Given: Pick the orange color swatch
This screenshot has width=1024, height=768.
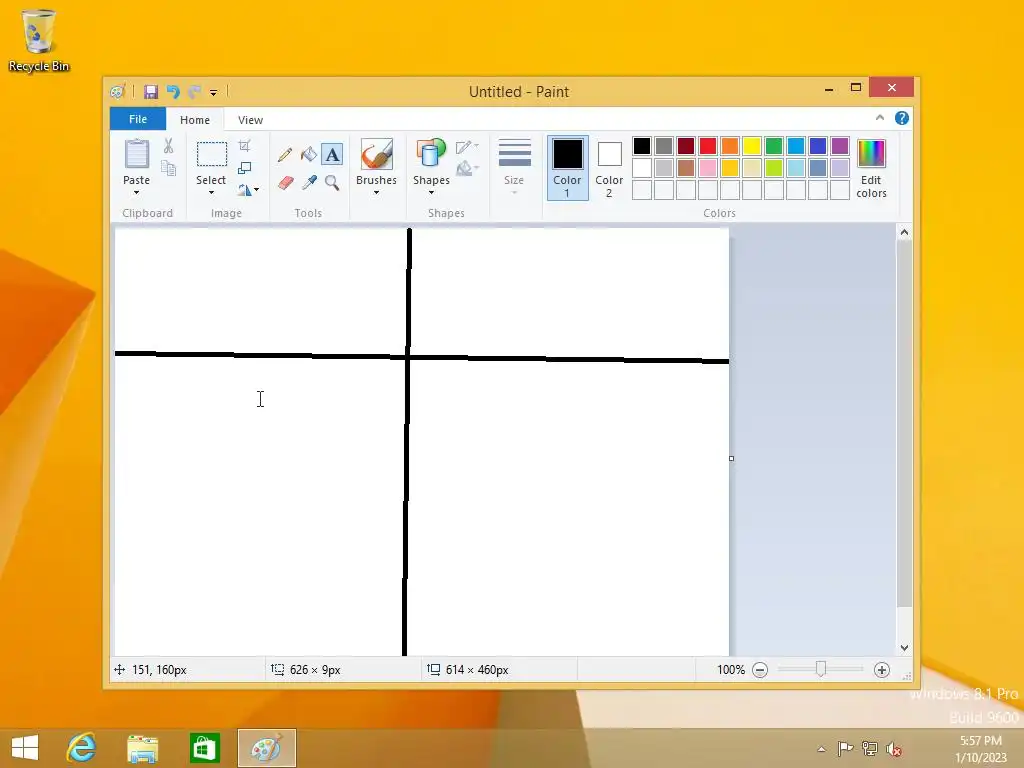Looking at the screenshot, I should pos(730,146).
